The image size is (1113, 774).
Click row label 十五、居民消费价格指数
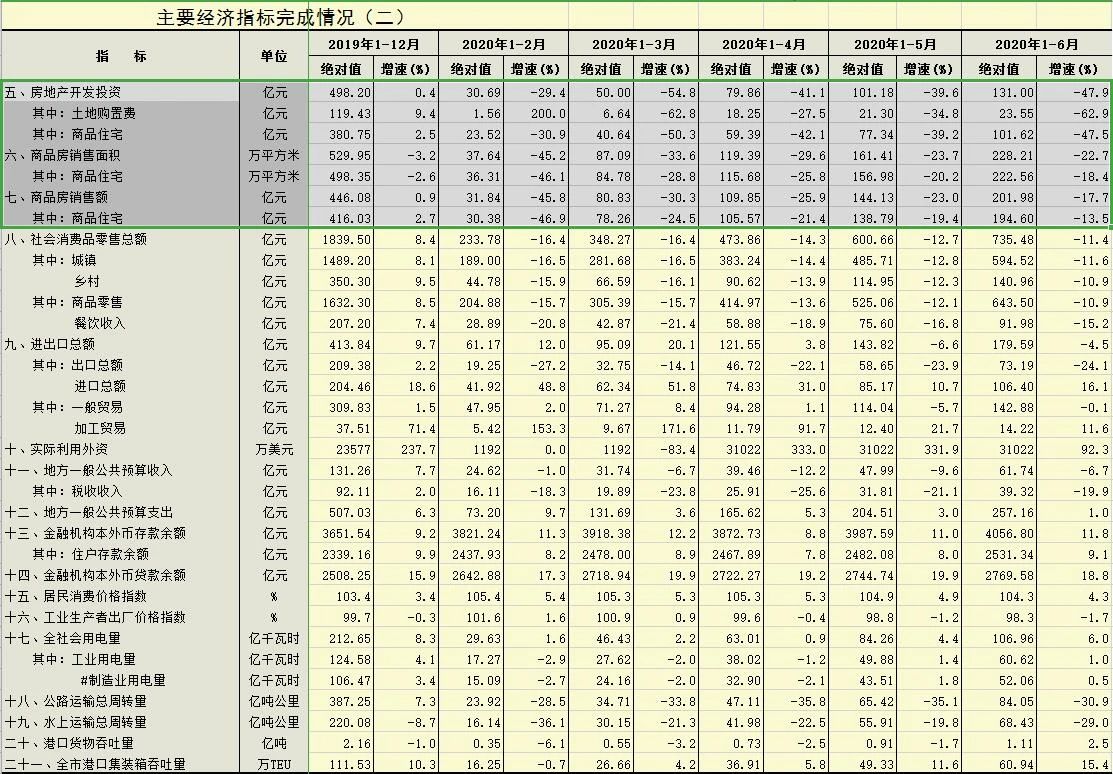(x=76, y=596)
